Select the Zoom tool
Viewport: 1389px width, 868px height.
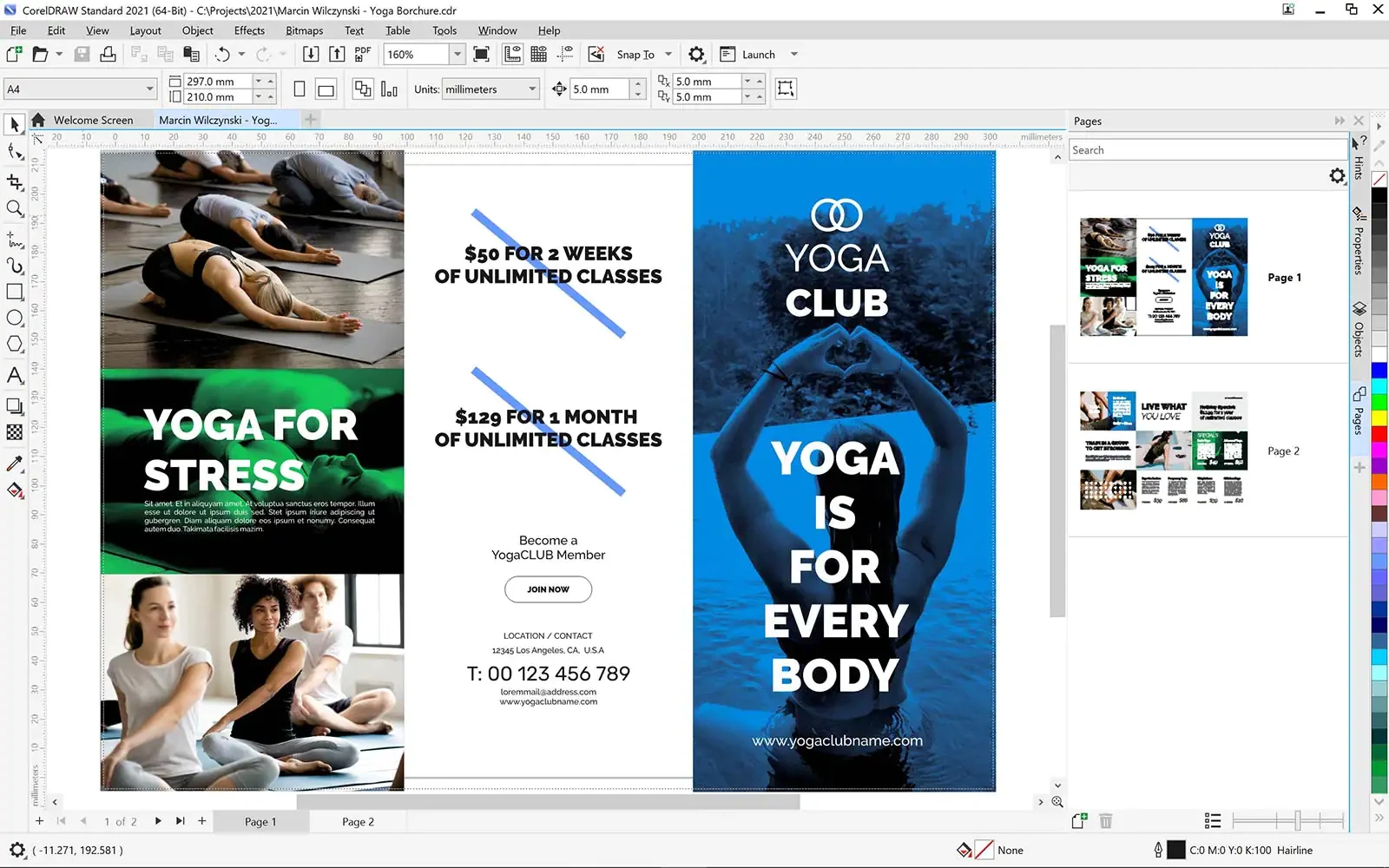point(14,208)
